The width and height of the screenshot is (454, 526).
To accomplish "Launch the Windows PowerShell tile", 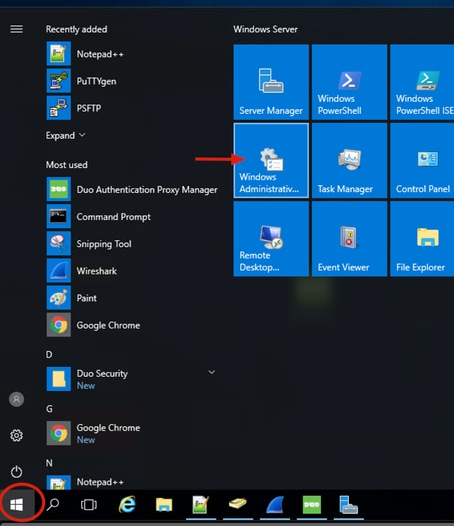I will click(x=349, y=82).
